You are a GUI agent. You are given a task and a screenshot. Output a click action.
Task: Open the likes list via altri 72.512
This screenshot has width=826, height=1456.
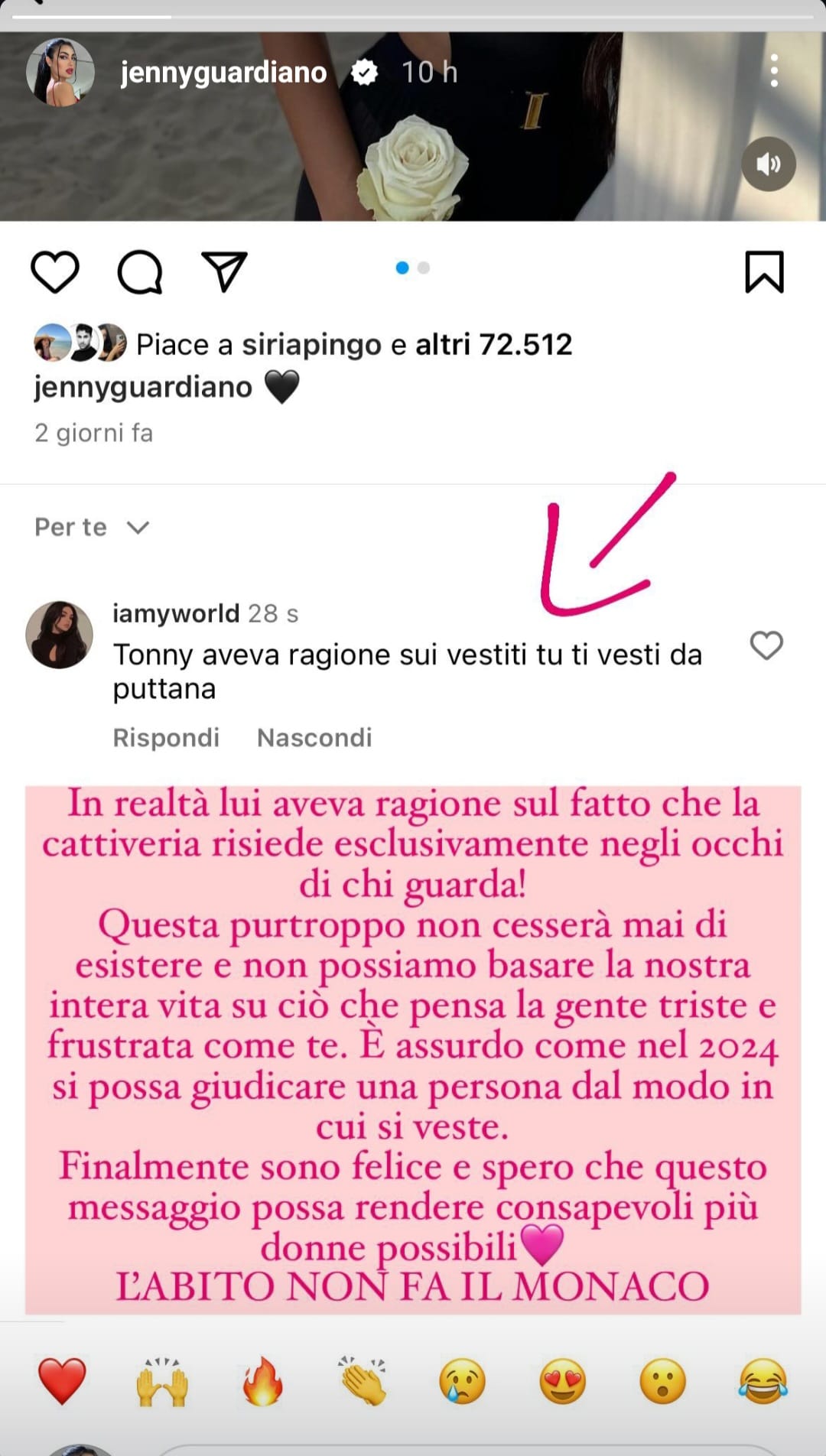tap(493, 344)
